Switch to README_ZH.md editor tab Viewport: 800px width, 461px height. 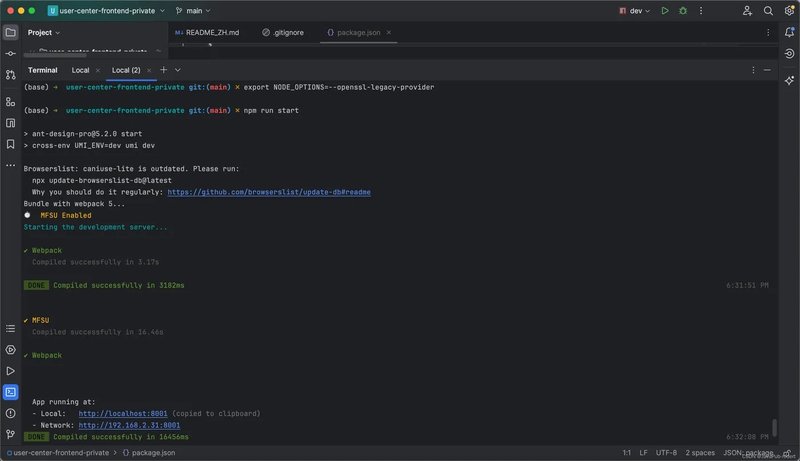[207, 32]
